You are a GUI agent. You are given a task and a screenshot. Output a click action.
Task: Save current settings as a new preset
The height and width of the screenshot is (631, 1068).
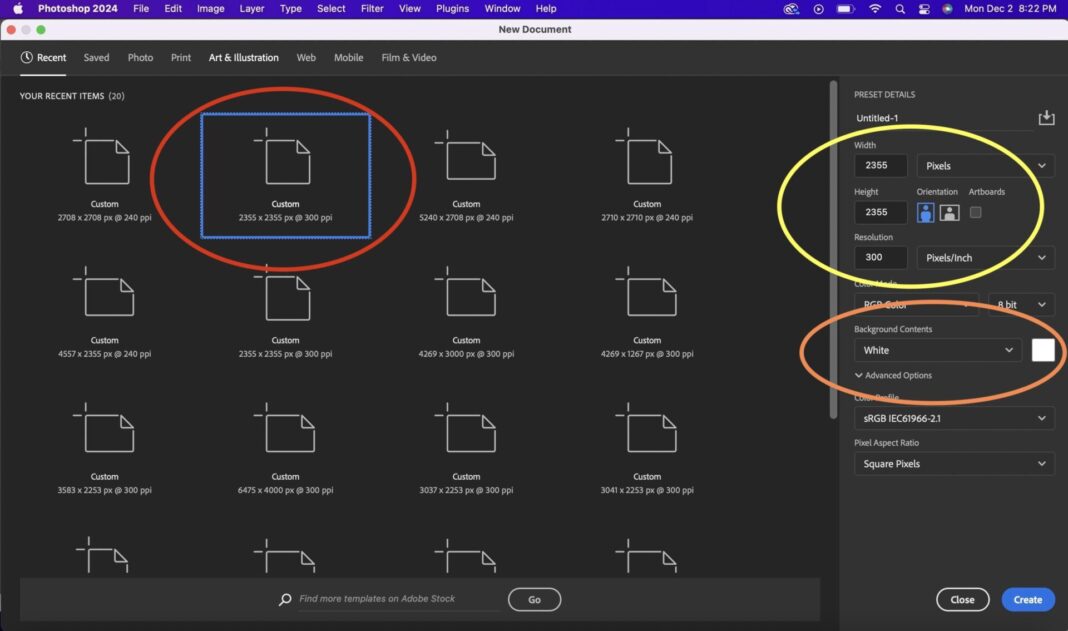pos(1046,117)
